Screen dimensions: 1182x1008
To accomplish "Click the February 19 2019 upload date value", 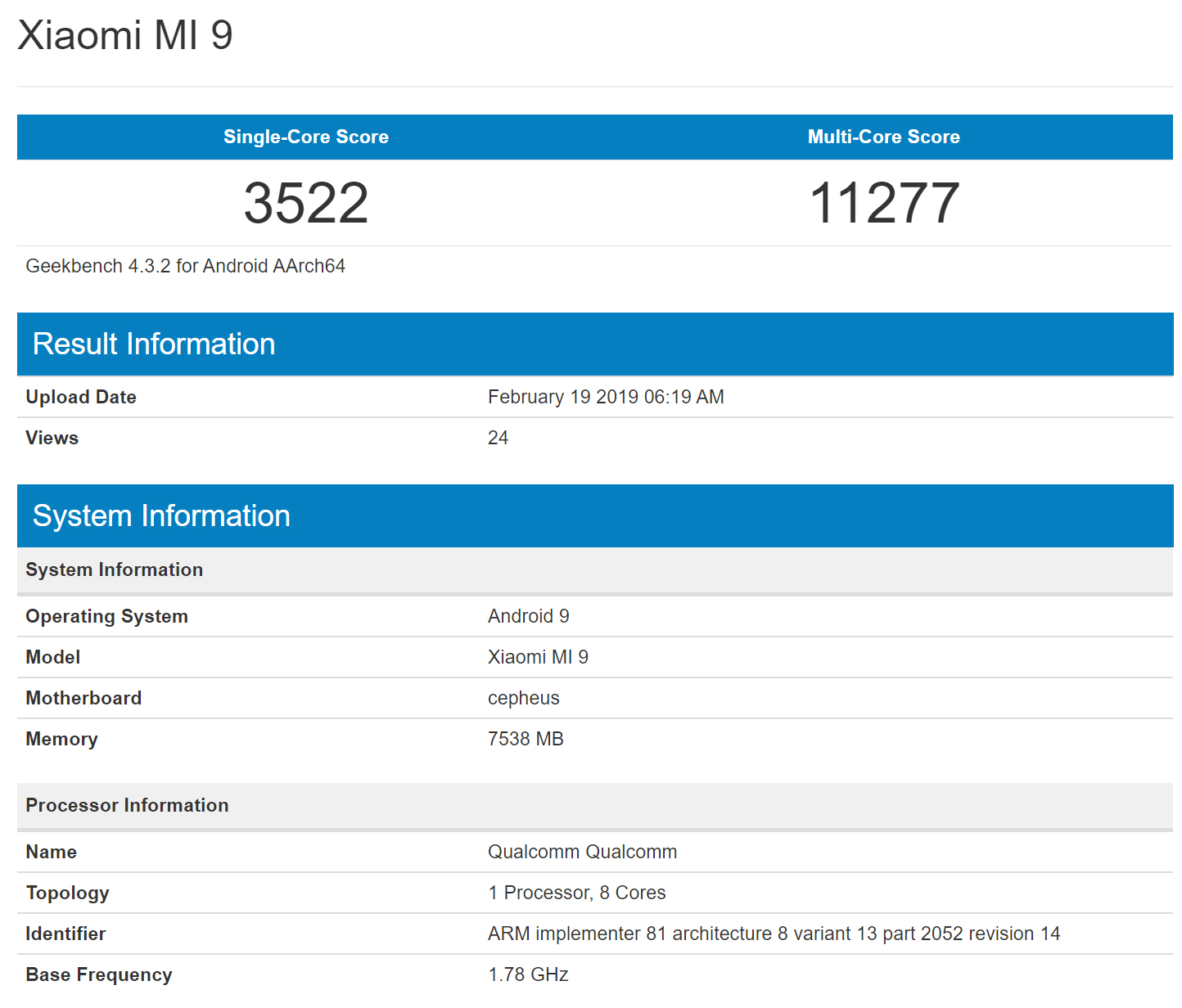I will click(x=606, y=397).
